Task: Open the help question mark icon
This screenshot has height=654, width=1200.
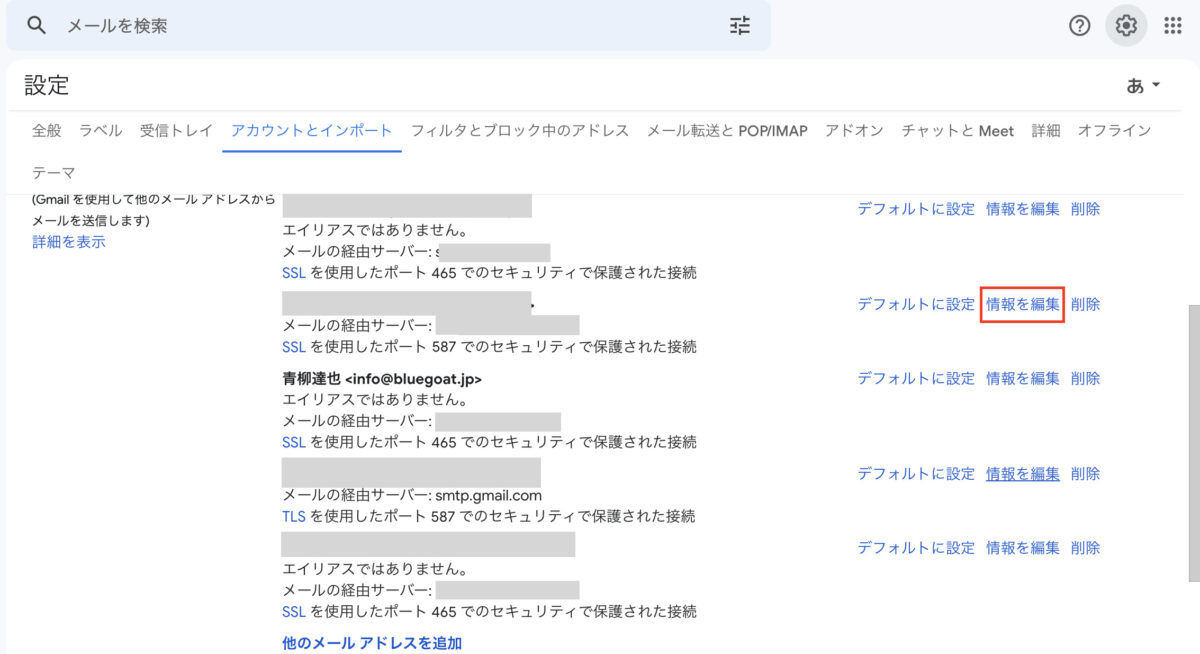Action: pyautogui.click(x=1079, y=26)
